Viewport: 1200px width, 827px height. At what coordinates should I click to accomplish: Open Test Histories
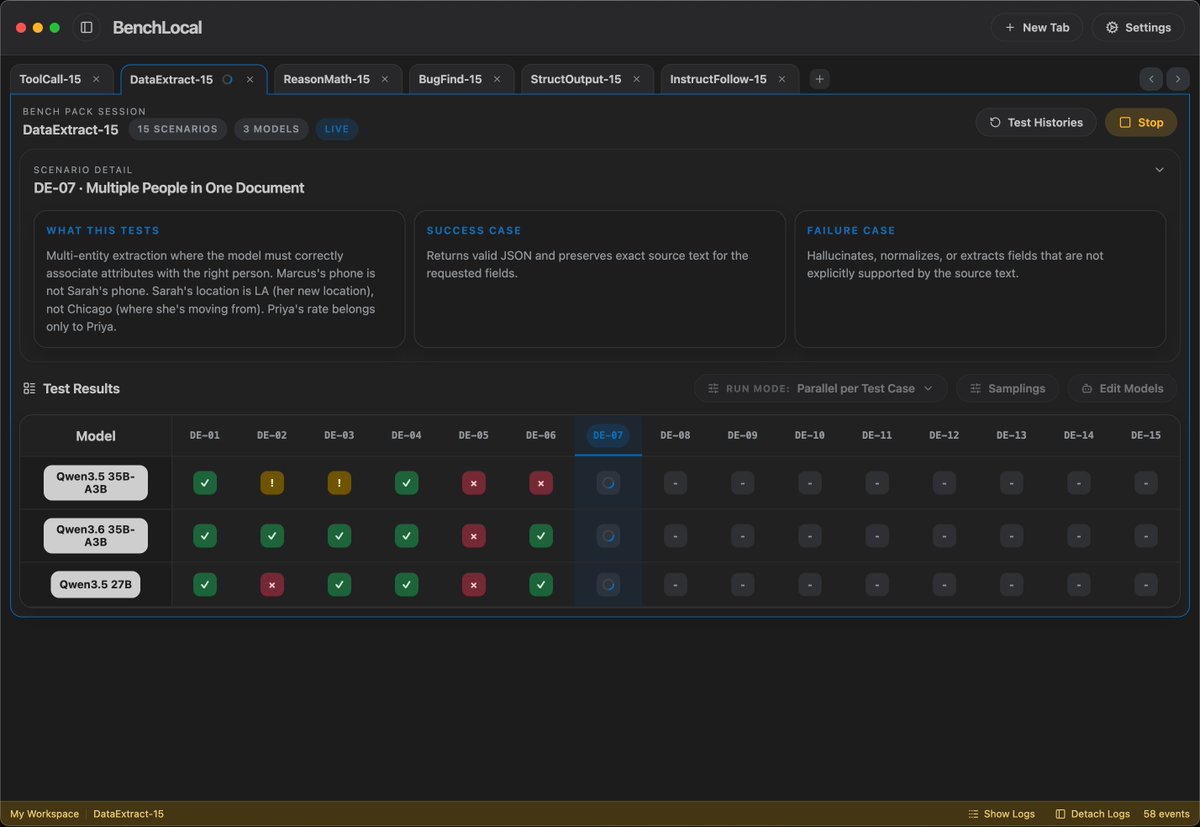point(1036,122)
